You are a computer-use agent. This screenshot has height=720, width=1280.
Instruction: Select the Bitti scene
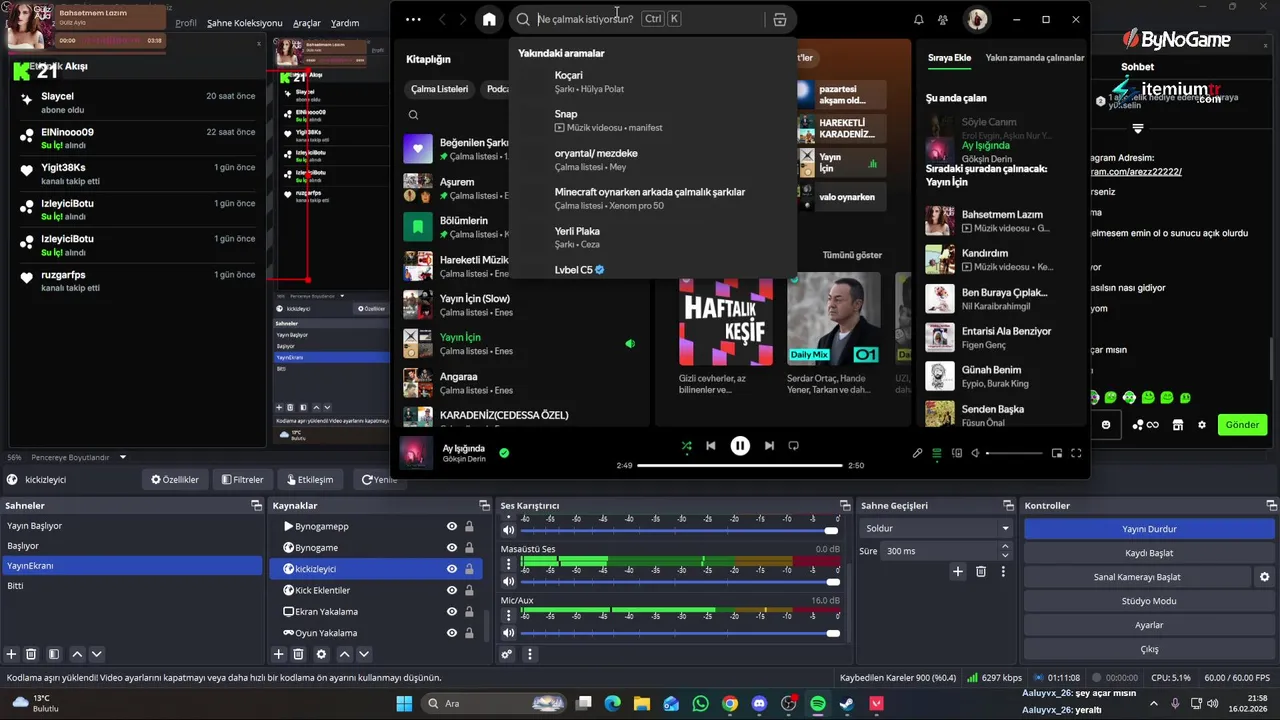pyautogui.click(x=132, y=586)
